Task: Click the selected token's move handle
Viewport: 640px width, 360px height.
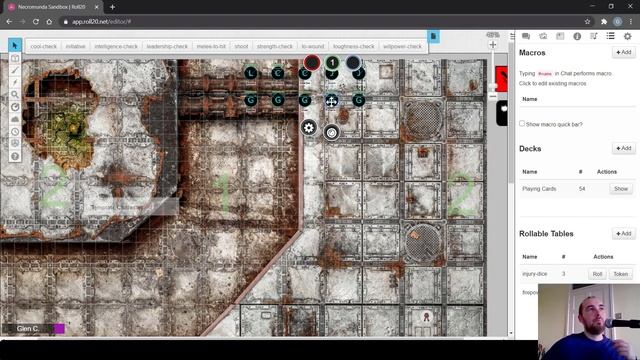Action: pos(331,101)
